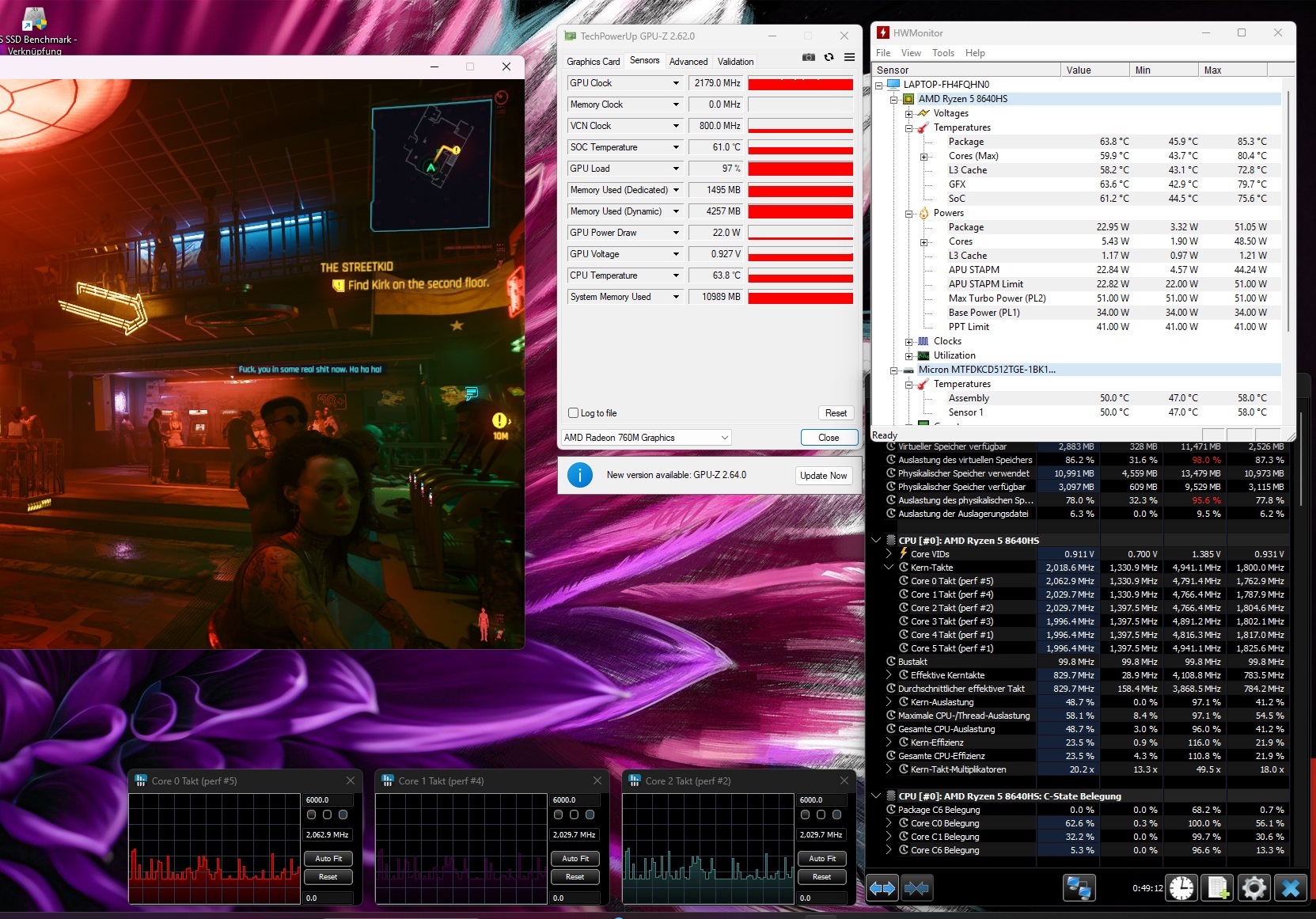Image resolution: width=1316 pixels, height=919 pixels.
Task: Open the GPU Clock sensor dropdown
Action: click(x=676, y=83)
